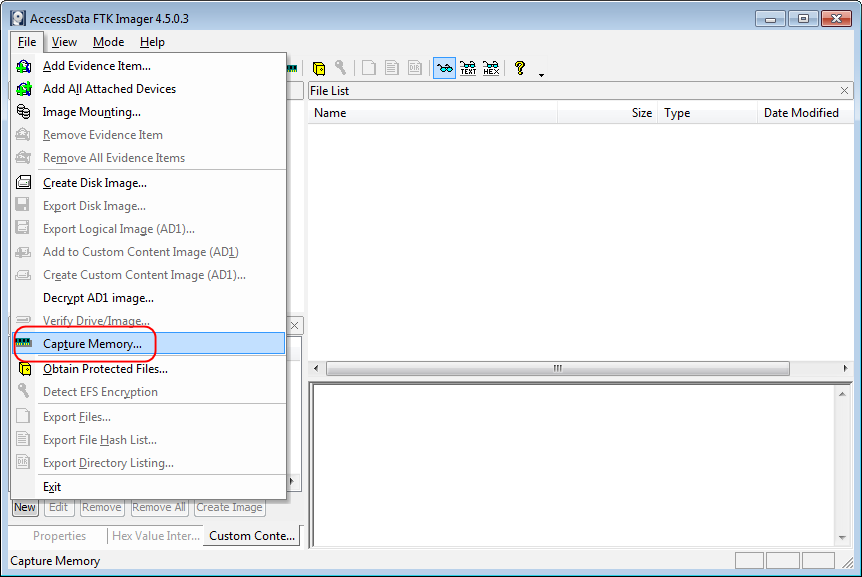Sort by Type column header
This screenshot has width=862, height=577.
(708, 113)
